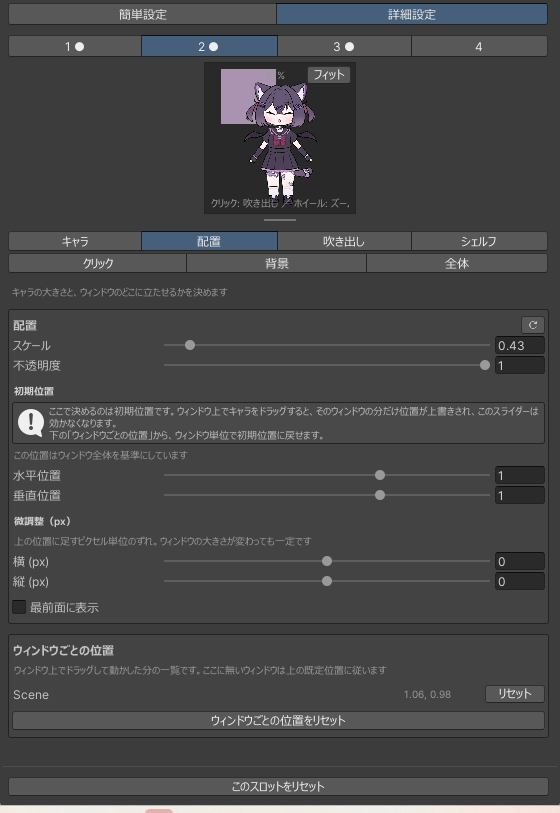Open the キャラ settings tab
The height and width of the screenshot is (813, 560).
pos(75,242)
